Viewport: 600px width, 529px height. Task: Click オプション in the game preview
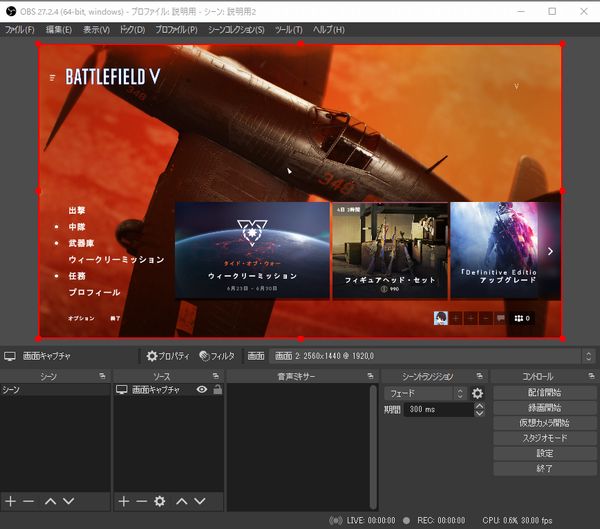tap(81, 318)
